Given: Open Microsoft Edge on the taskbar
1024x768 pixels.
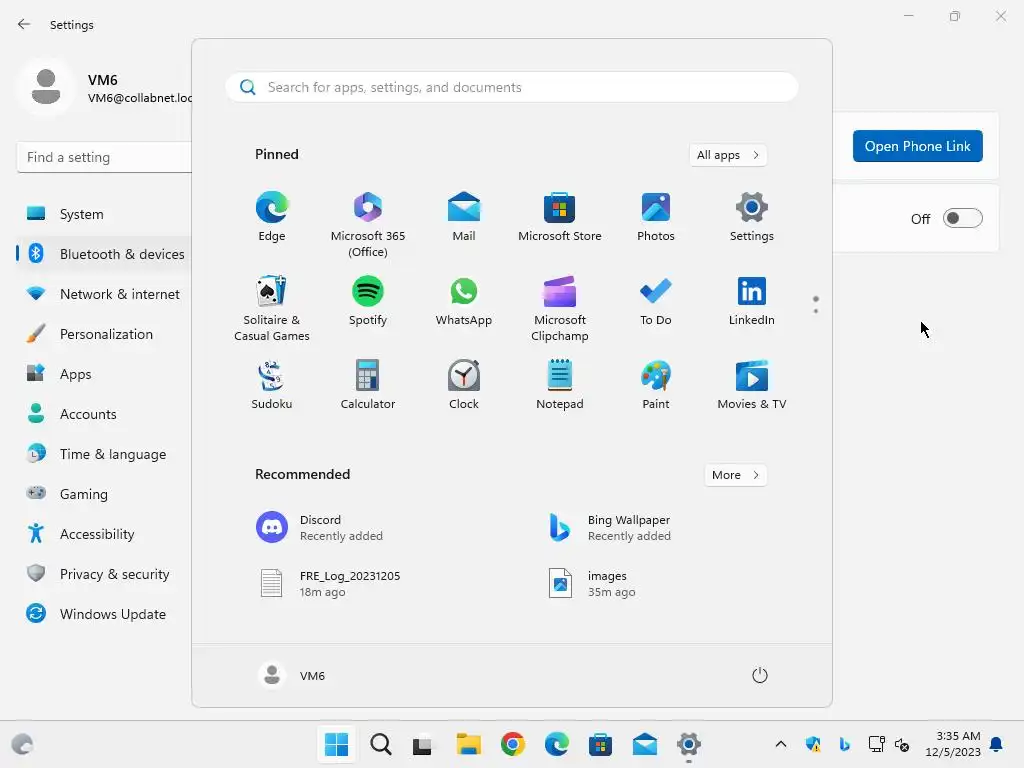Looking at the screenshot, I should pos(556,744).
